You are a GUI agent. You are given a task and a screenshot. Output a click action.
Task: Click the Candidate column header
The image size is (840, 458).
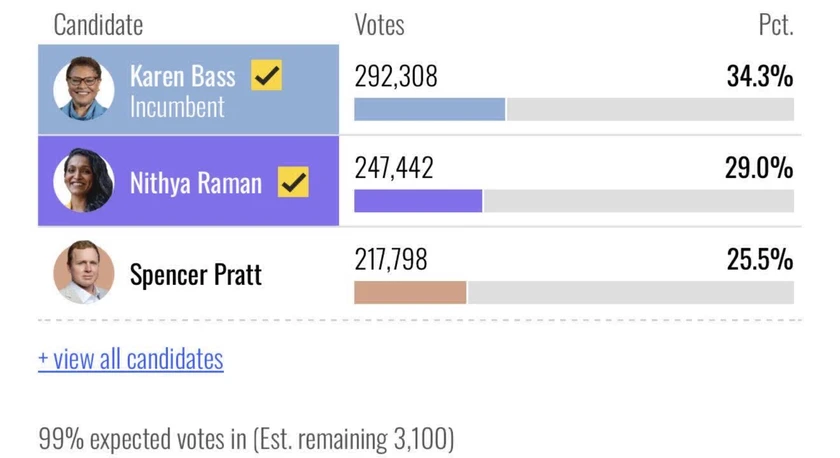[98, 25]
